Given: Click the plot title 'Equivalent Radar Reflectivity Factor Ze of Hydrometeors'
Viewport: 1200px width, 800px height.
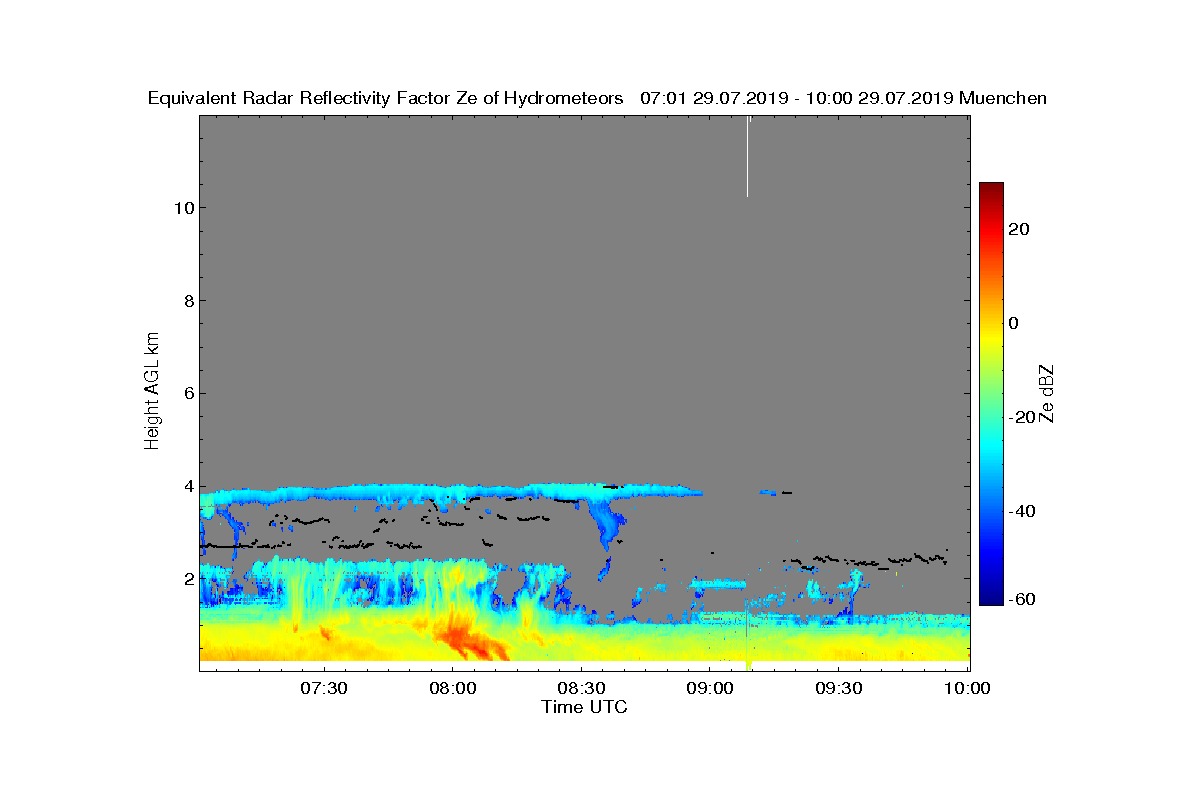Looking at the screenshot, I should pos(385,99).
